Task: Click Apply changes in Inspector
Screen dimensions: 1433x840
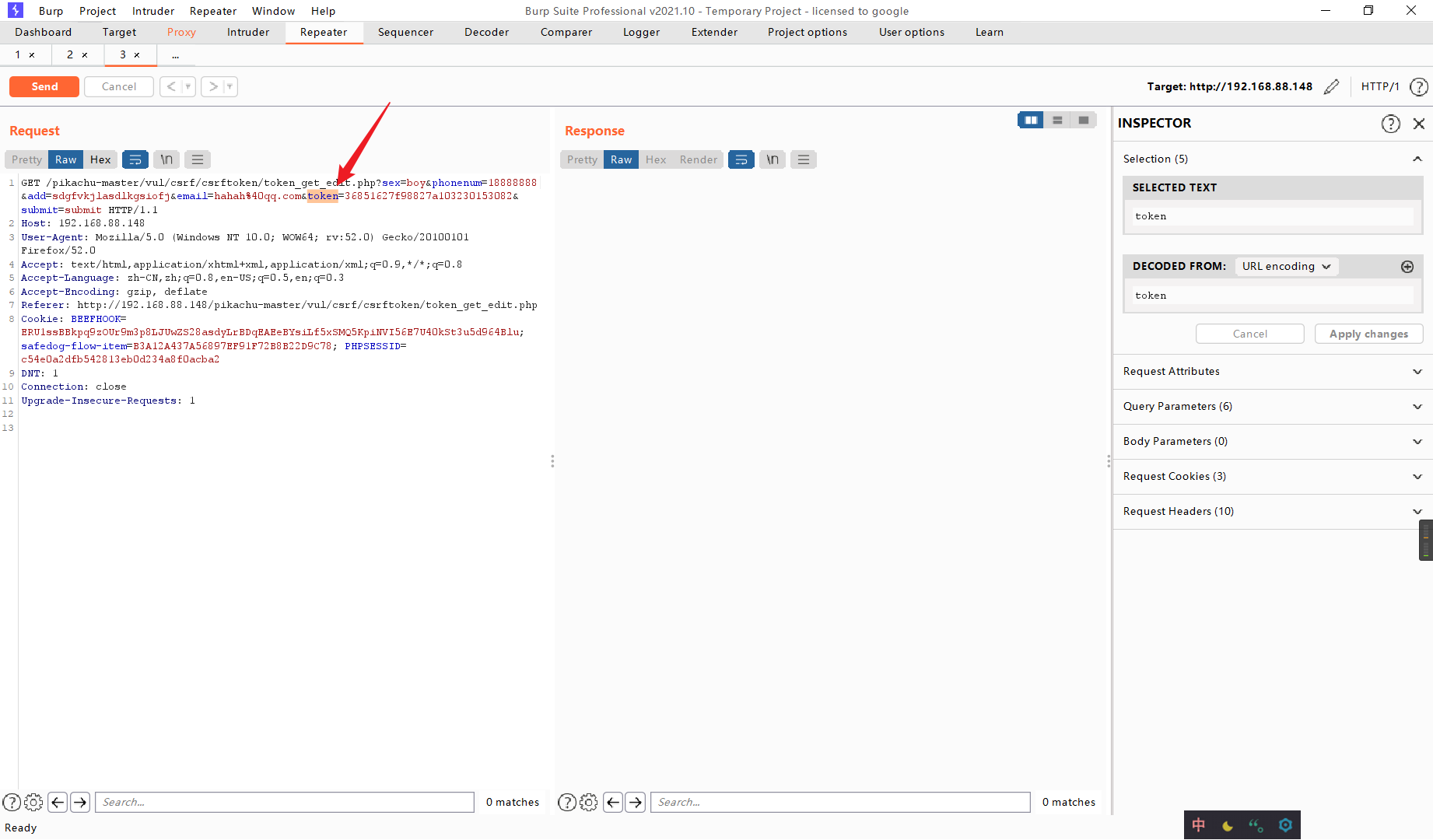Action: click(x=1368, y=333)
